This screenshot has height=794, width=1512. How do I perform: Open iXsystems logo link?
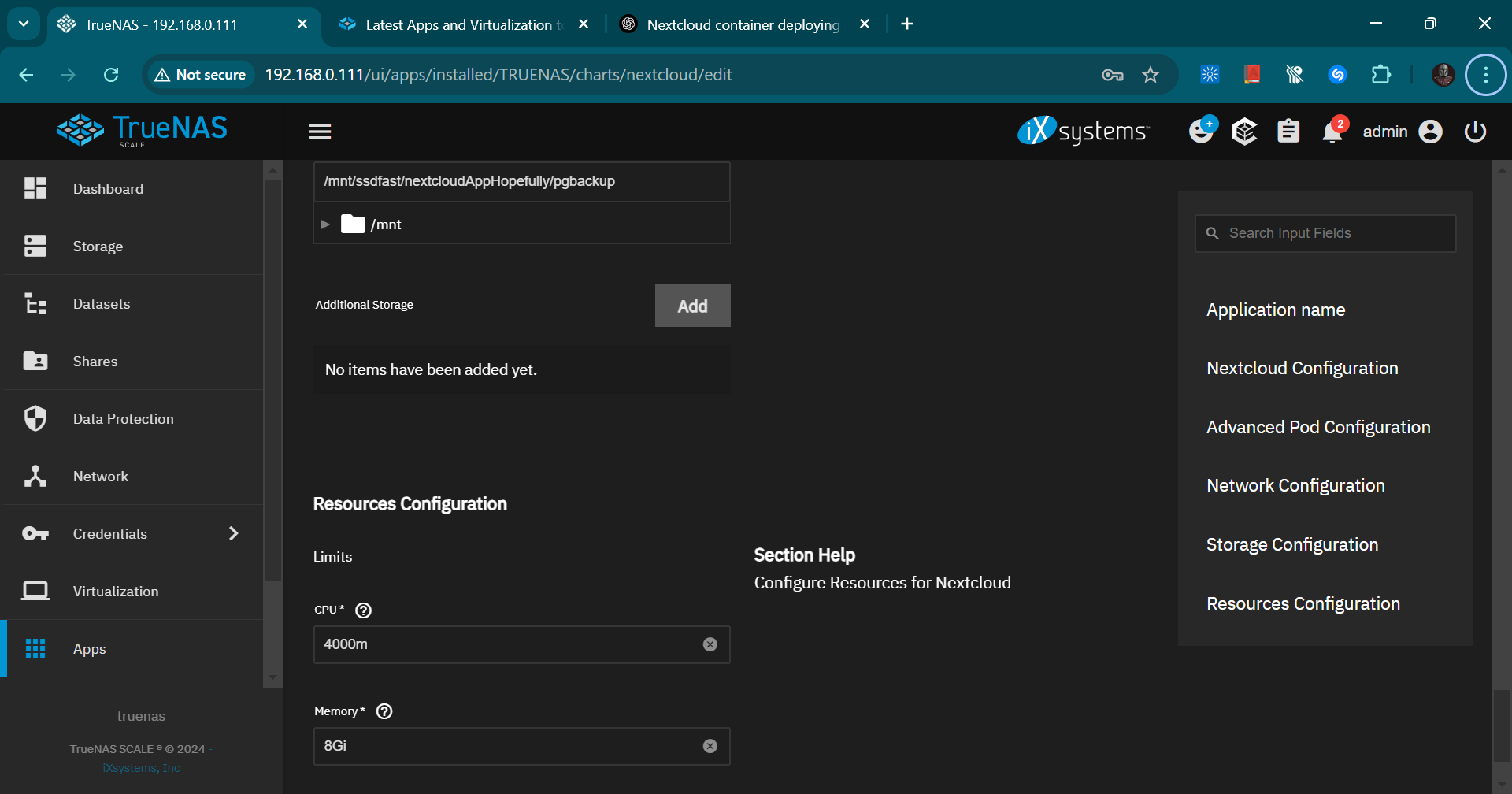click(x=1084, y=131)
